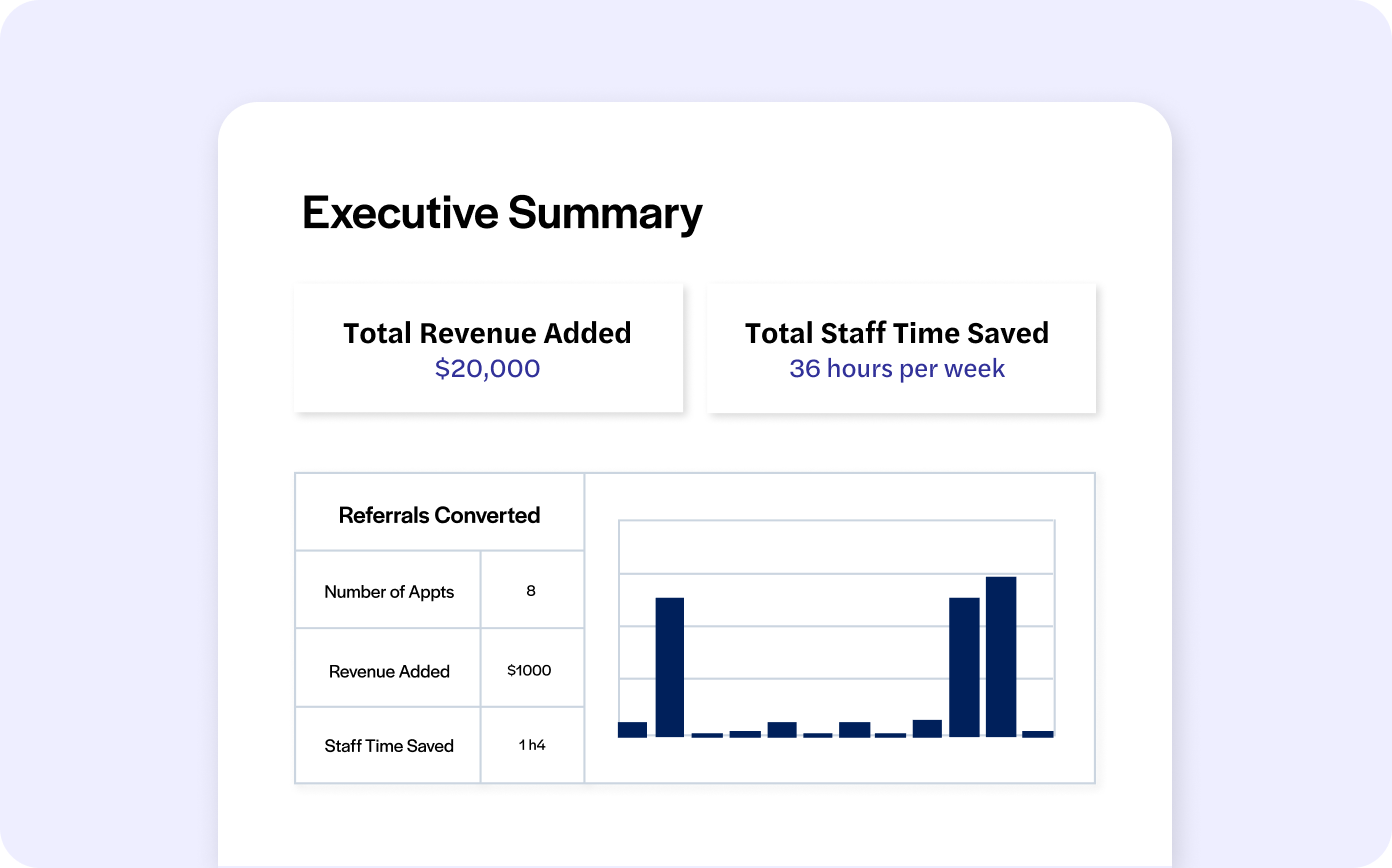This screenshot has width=1392, height=868.
Task: Select the Revenue Added row label
Action: click(x=389, y=671)
